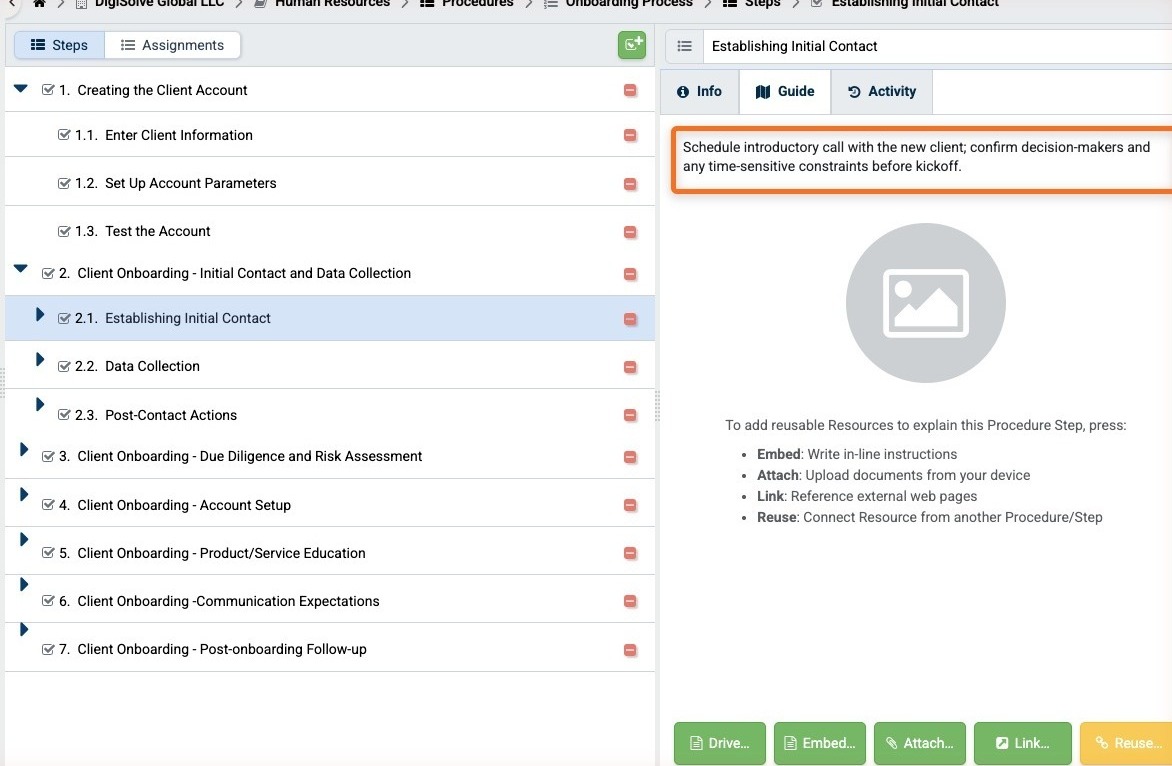Screen dimensions: 1172x766
Task: Remove step 3 Due Diligence and Risk Assessment
Action: (x=630, y=457)
